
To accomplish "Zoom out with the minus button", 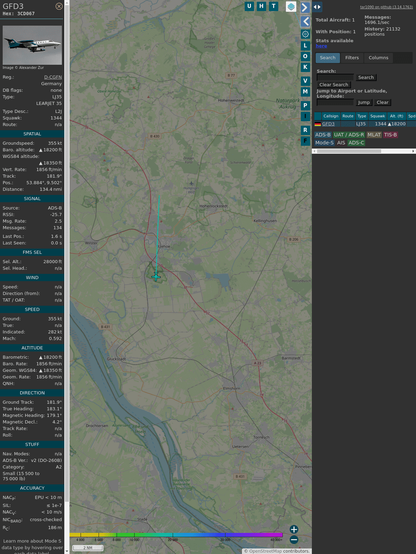I will (294, 540).
